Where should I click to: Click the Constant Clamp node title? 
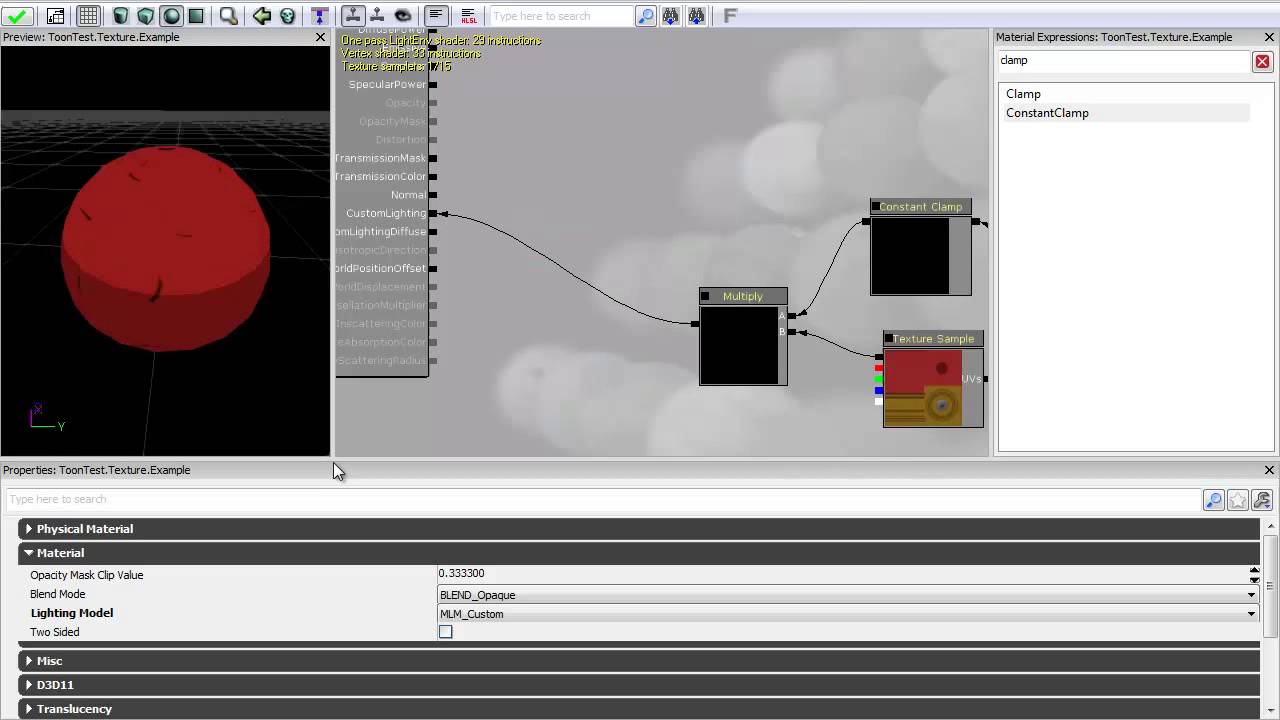click(921, 207)
